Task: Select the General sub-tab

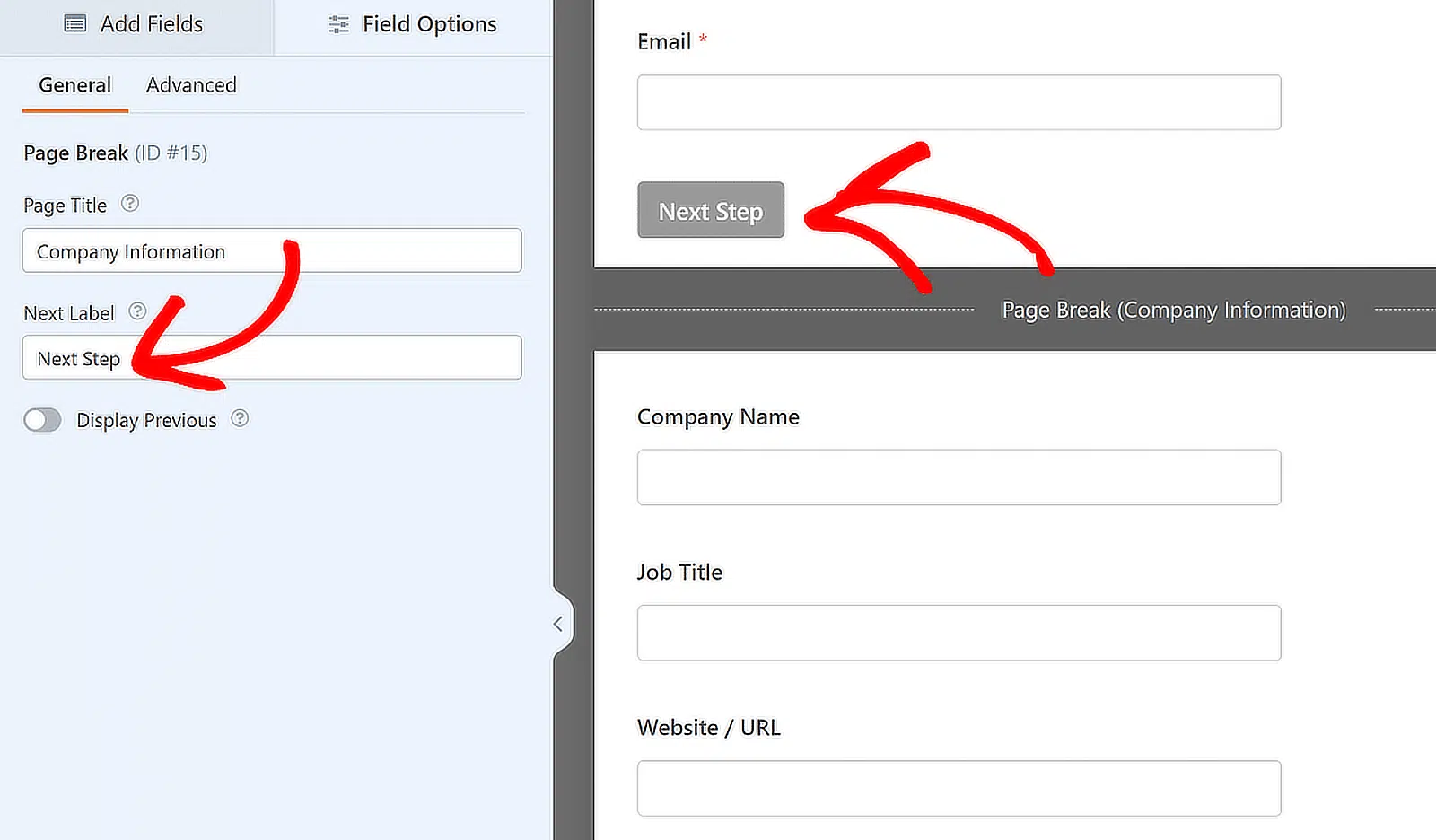Action: [x=75, y=85]
